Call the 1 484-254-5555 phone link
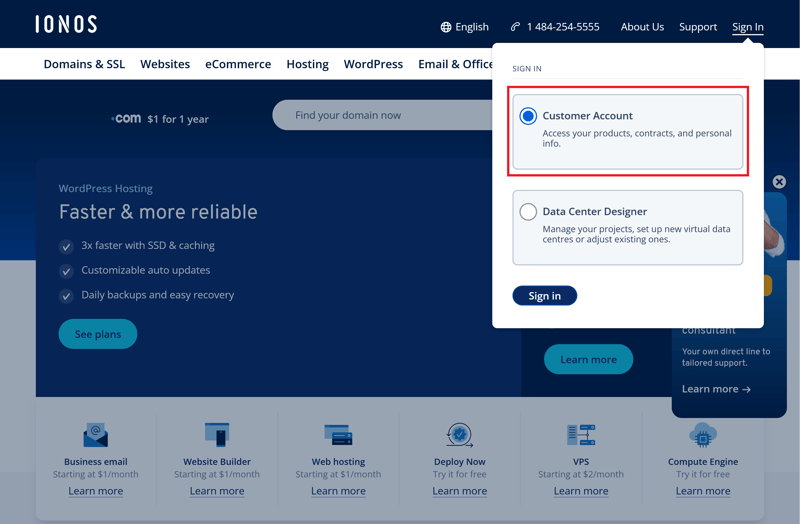800x524 pixels. pyautogui.click(x=555, y=27)
